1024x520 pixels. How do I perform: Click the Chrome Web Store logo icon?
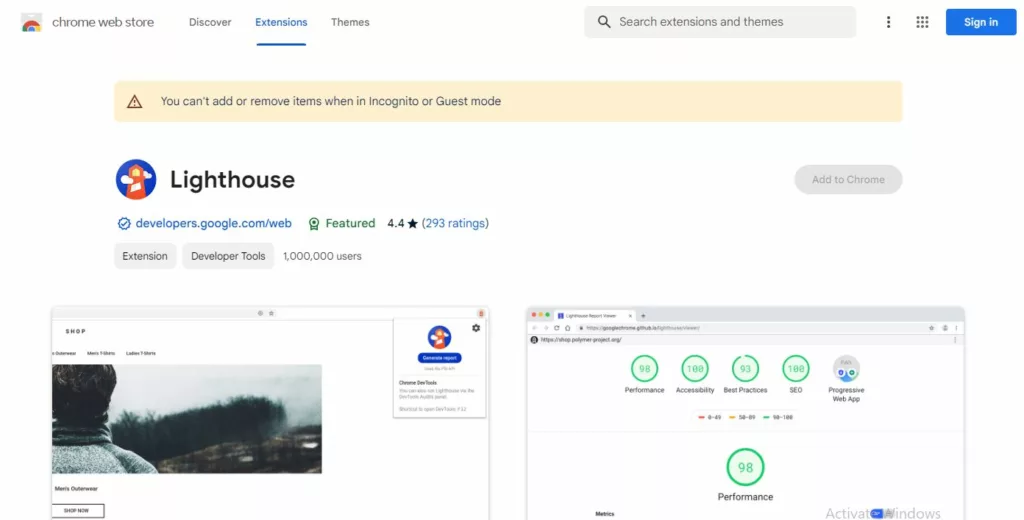pos(31,22)
